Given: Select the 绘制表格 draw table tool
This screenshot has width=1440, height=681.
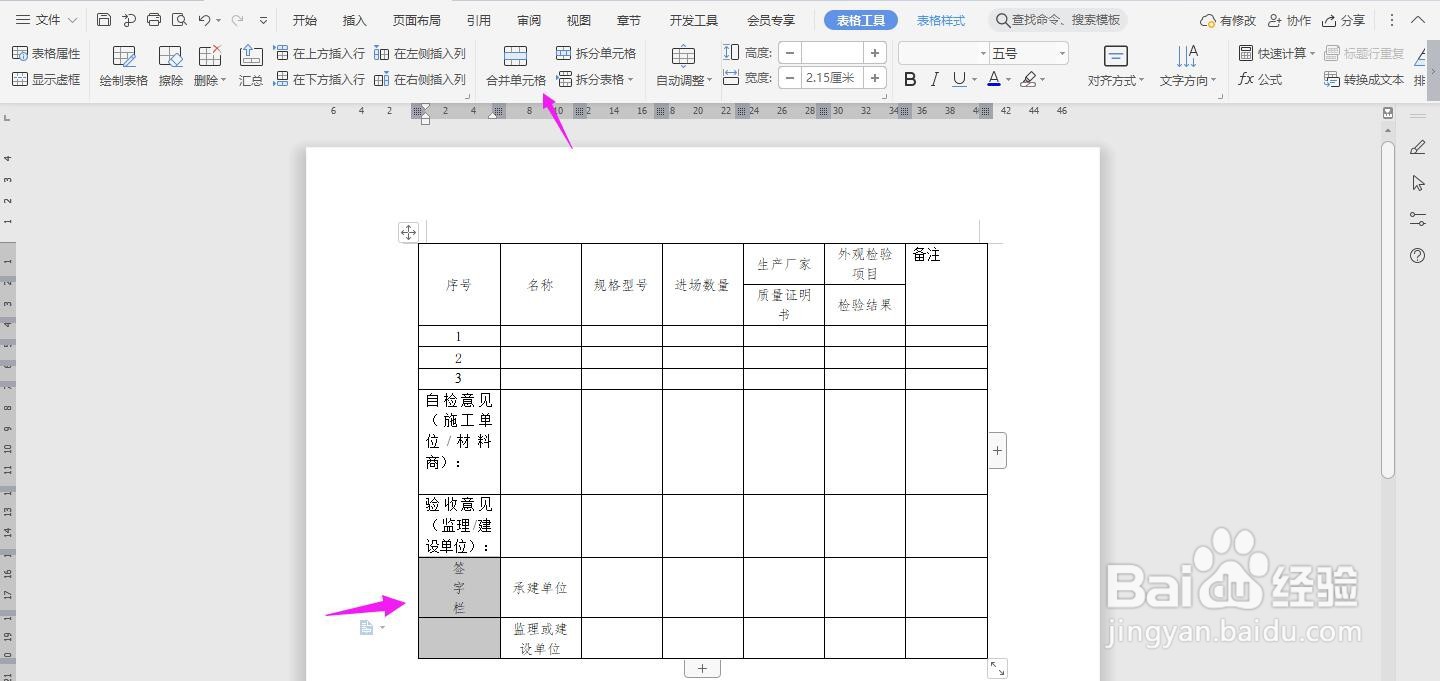Looking at the screenshot, I should pos(122,66).
